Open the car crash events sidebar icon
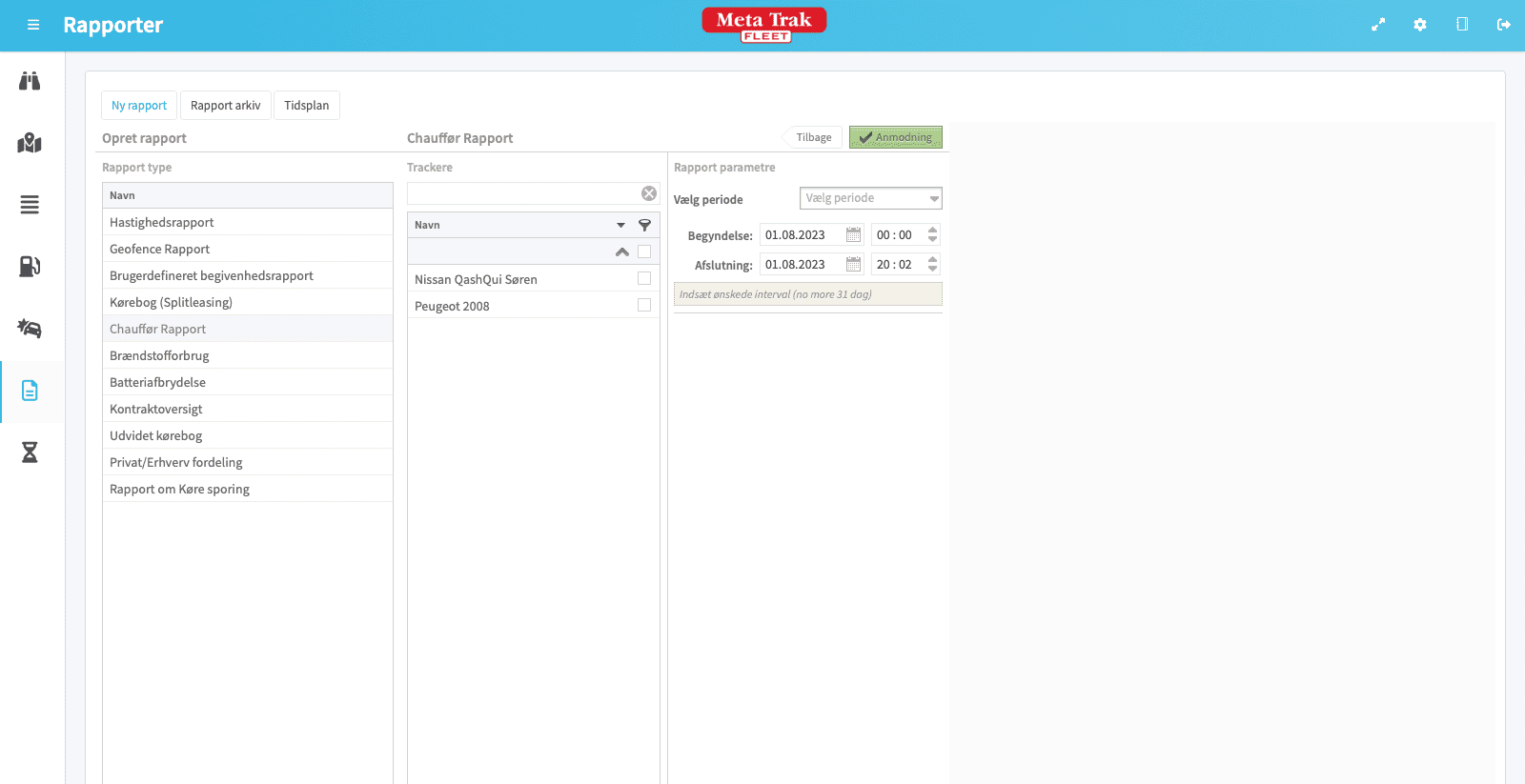 coord(30,329)
